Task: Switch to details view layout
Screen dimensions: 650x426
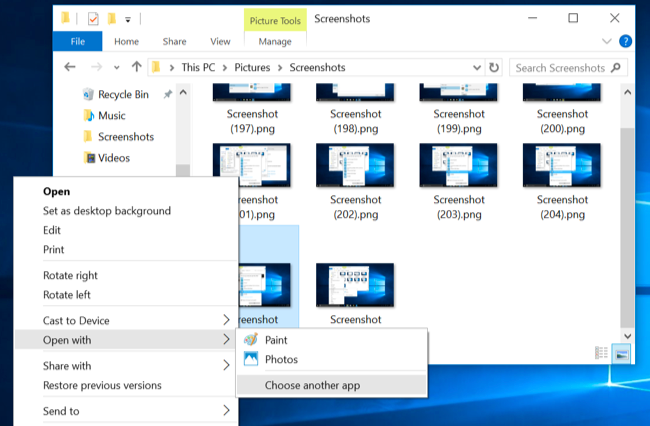Action: pyautogui.click(x=601, y=353)
